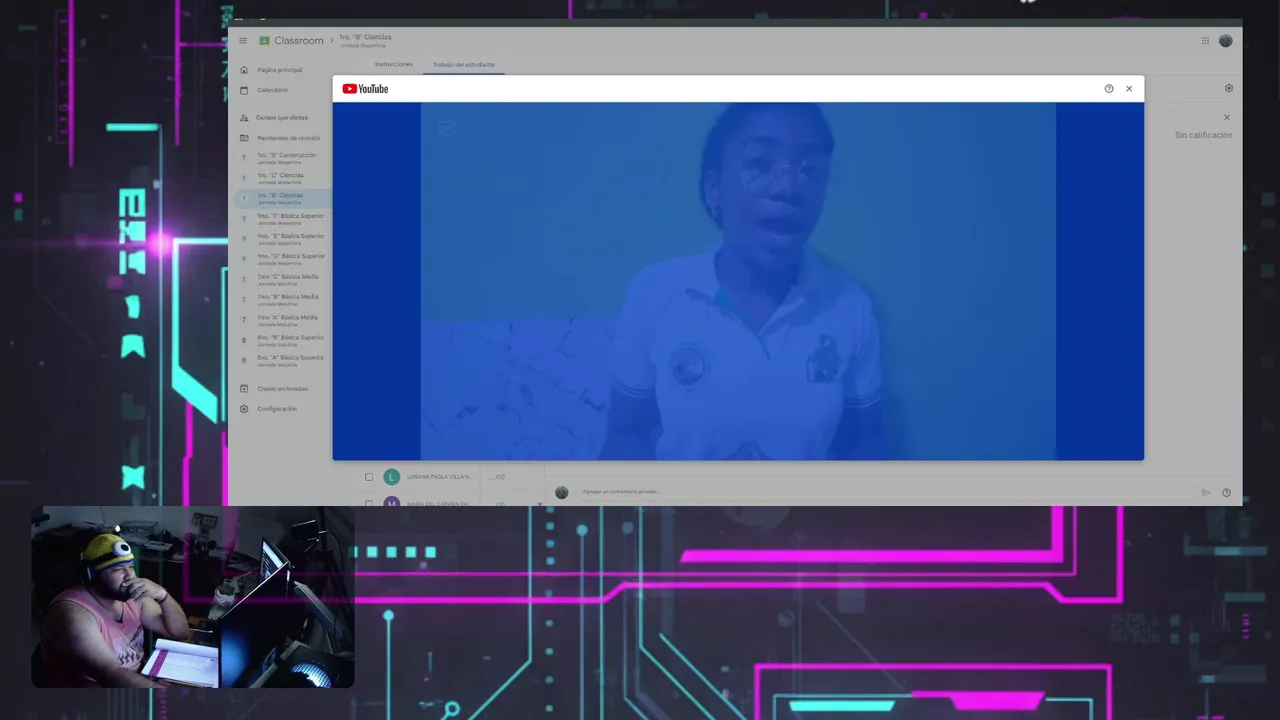Click the Calendario calendar icon
The width and height of the screenshot is (1280, 720).
coord(244,90)
